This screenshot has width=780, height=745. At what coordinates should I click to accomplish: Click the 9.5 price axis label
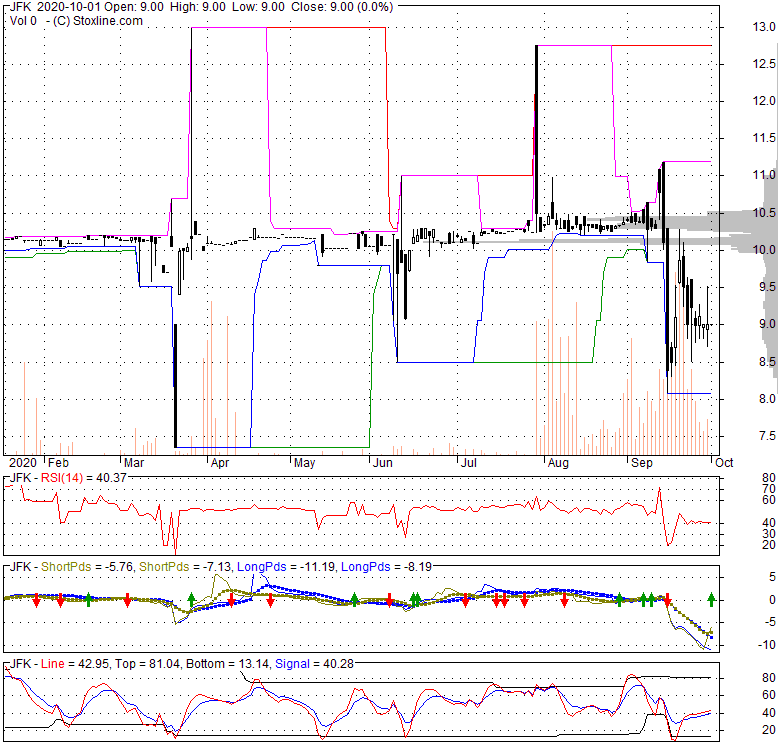coord(767,287)
